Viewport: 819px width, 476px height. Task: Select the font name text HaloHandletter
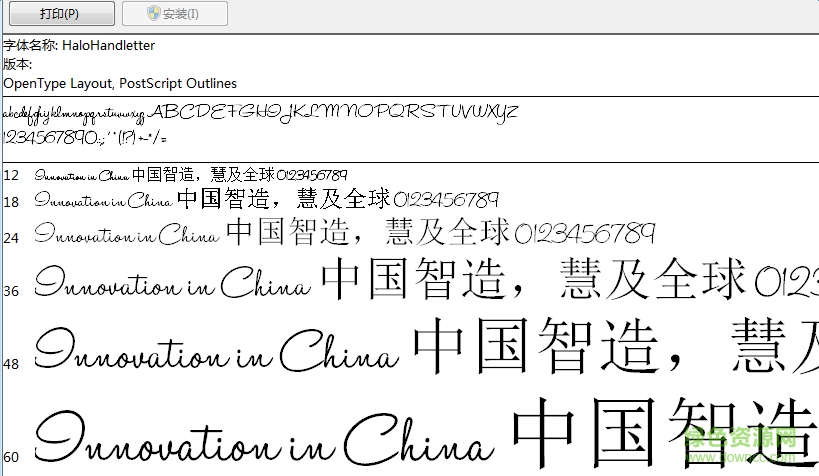pyautogui.click(x=108, y=45)
